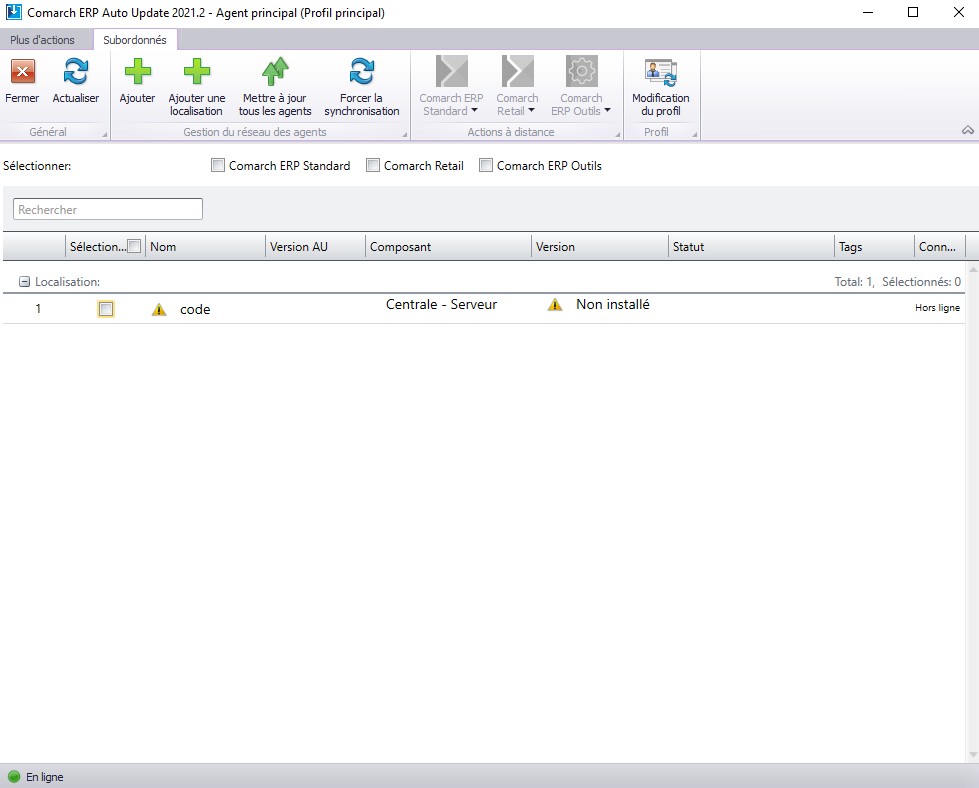Collapse the Localisation group
979x788 pixels.
(x=24, y=282)
